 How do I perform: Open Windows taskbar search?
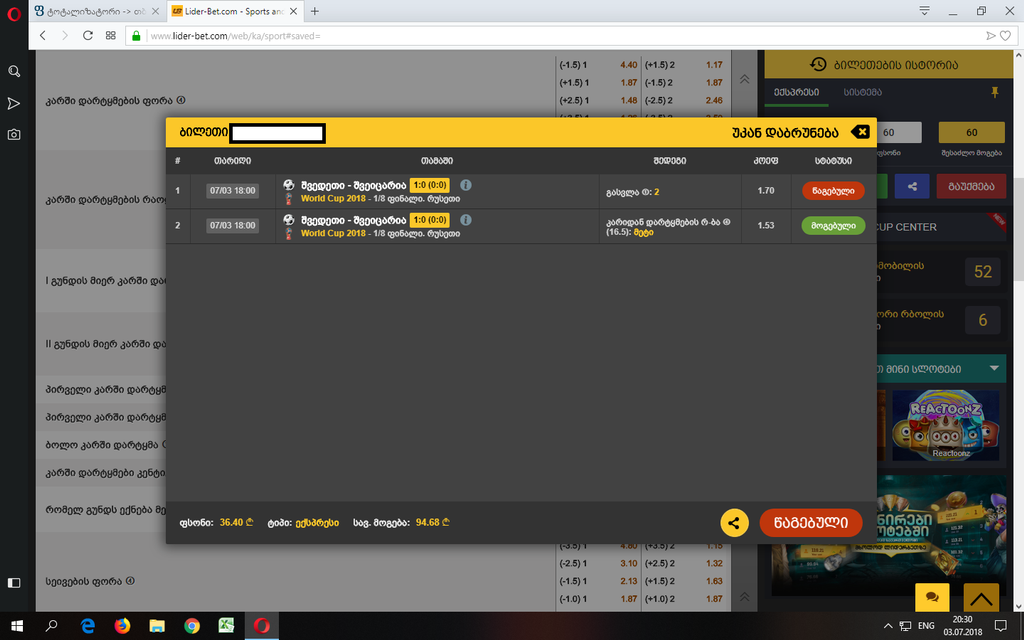click(51, 626)
